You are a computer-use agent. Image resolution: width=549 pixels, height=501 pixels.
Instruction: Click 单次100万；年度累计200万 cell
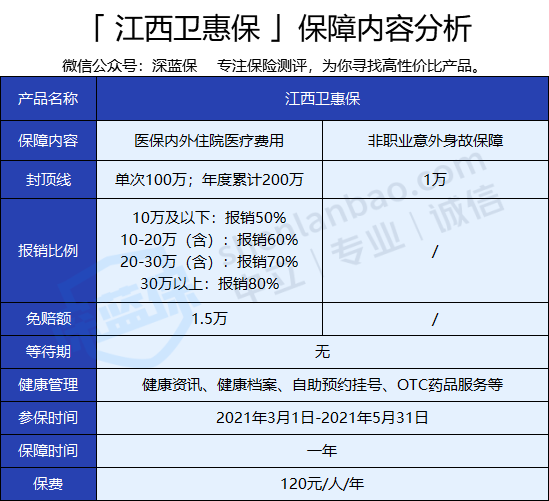[209, 180]
